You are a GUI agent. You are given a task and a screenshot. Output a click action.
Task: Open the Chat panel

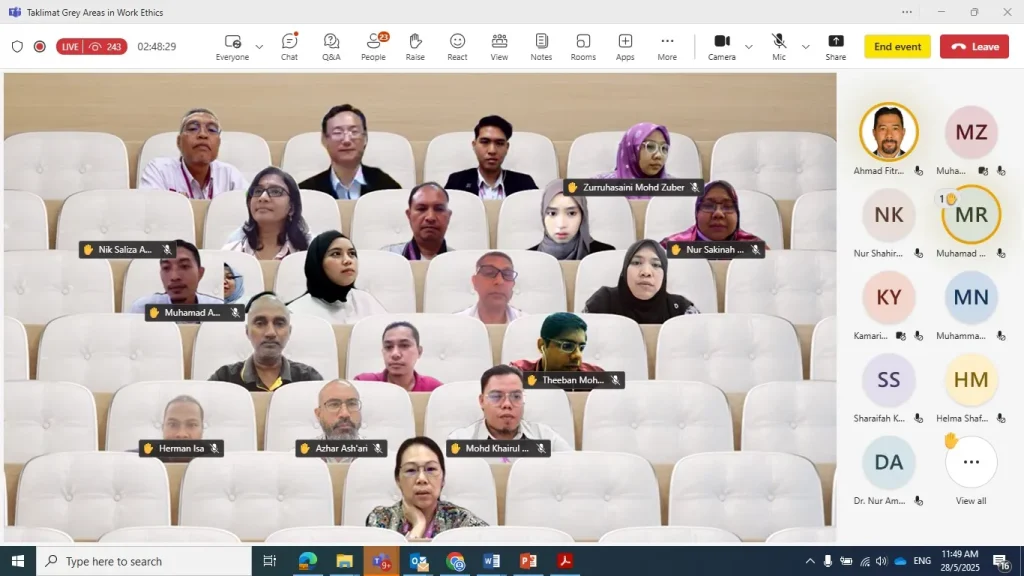pos(289,46)
